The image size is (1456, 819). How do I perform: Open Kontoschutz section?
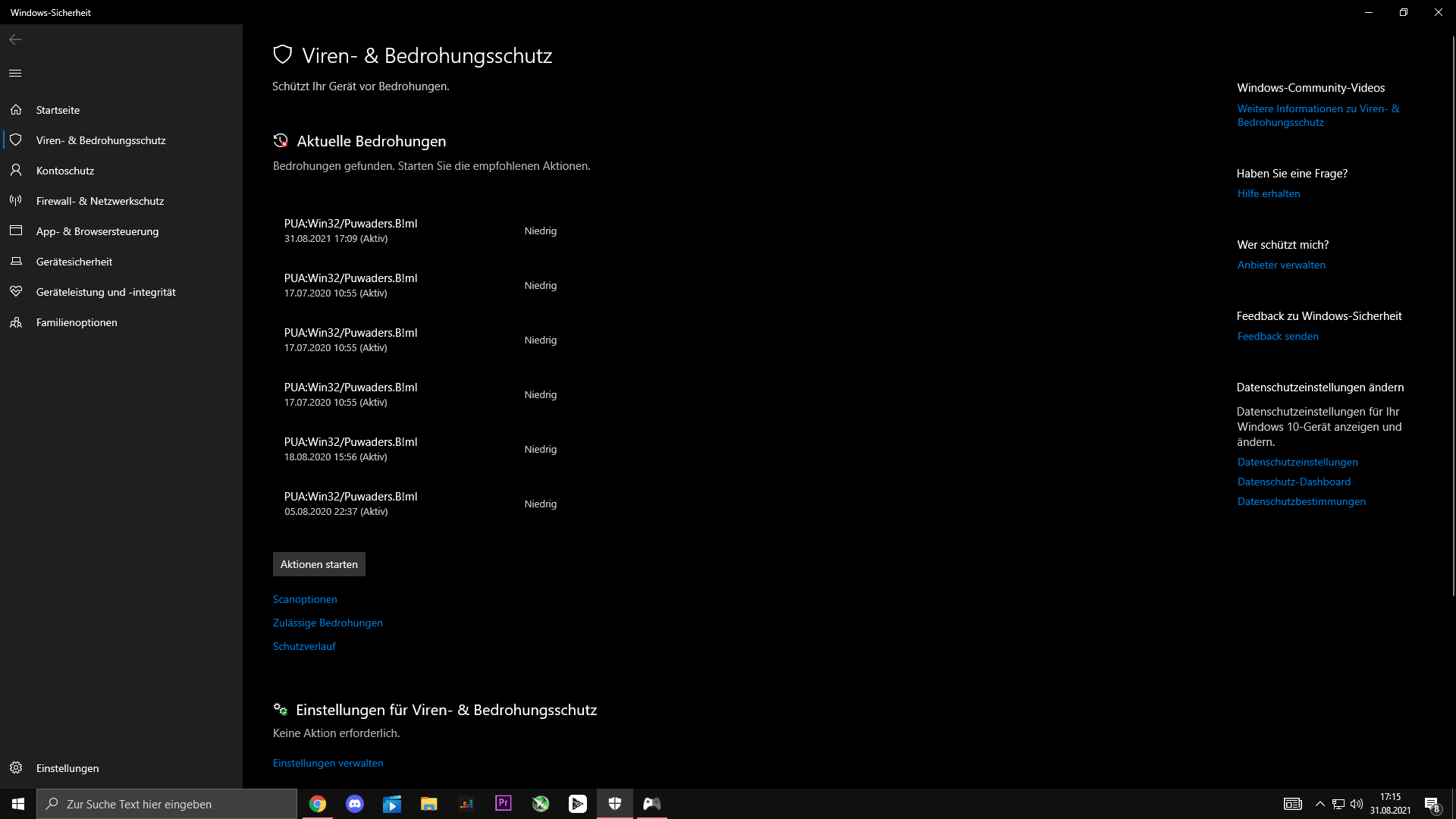click(x=121, y=171)
